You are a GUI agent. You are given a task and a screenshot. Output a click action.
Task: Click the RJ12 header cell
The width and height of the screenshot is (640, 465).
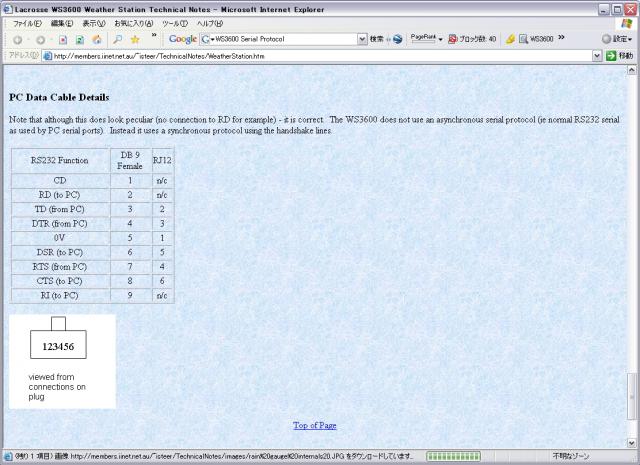tap(162, 160)
